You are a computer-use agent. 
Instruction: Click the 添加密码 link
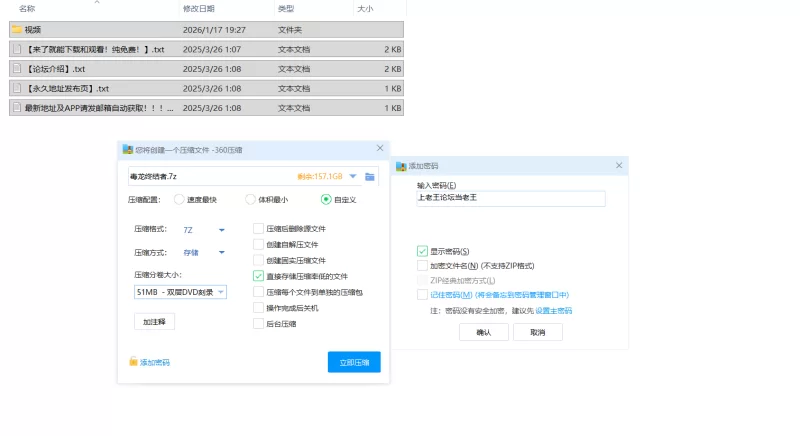click(155, 362)
